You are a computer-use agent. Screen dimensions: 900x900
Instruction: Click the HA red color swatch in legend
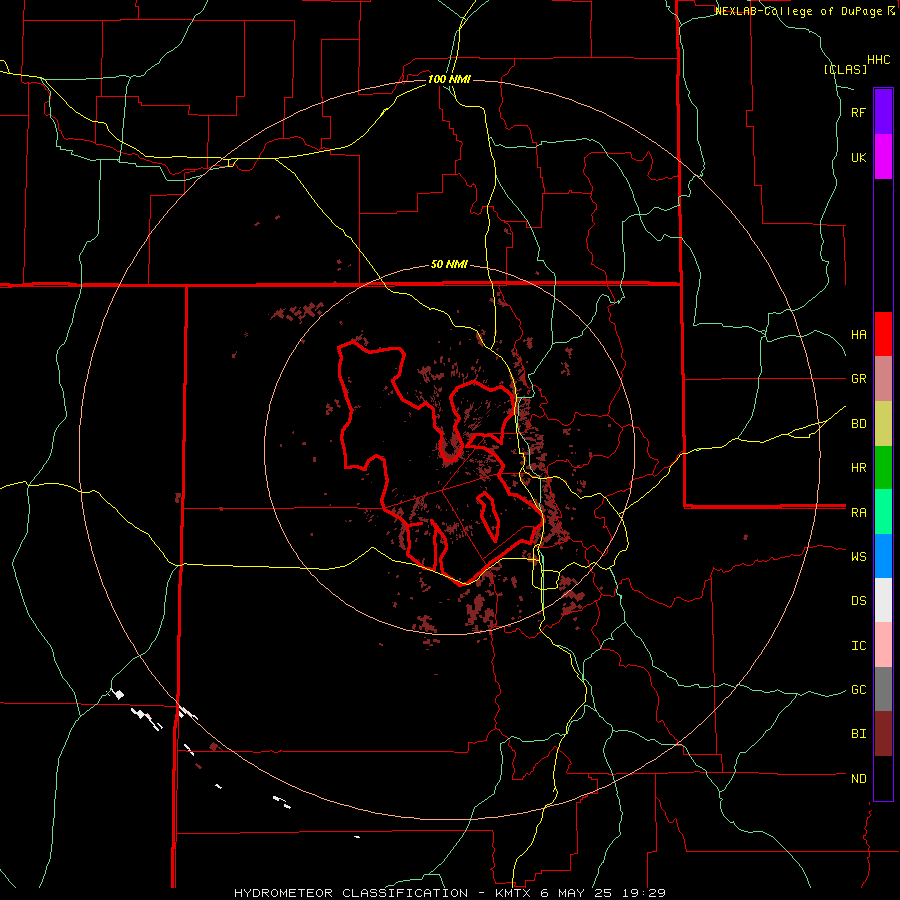point(883,334)
